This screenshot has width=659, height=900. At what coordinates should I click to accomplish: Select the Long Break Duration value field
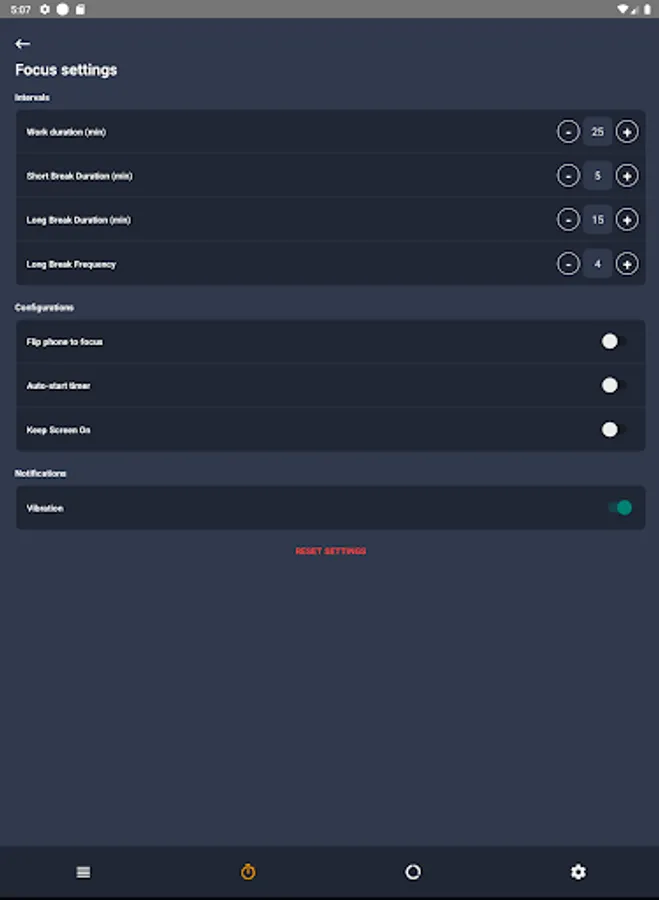click(597, 220)
